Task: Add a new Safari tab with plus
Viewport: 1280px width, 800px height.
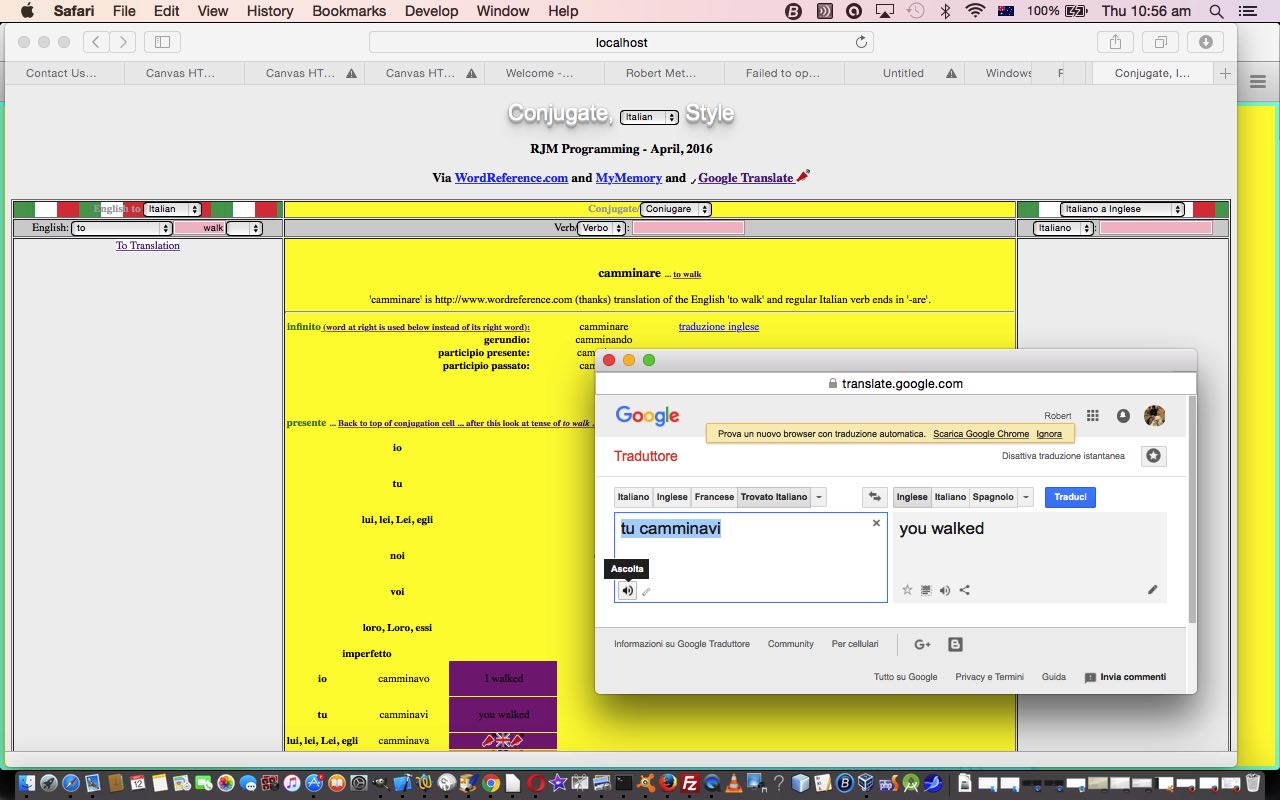Action: (1225, 73)
